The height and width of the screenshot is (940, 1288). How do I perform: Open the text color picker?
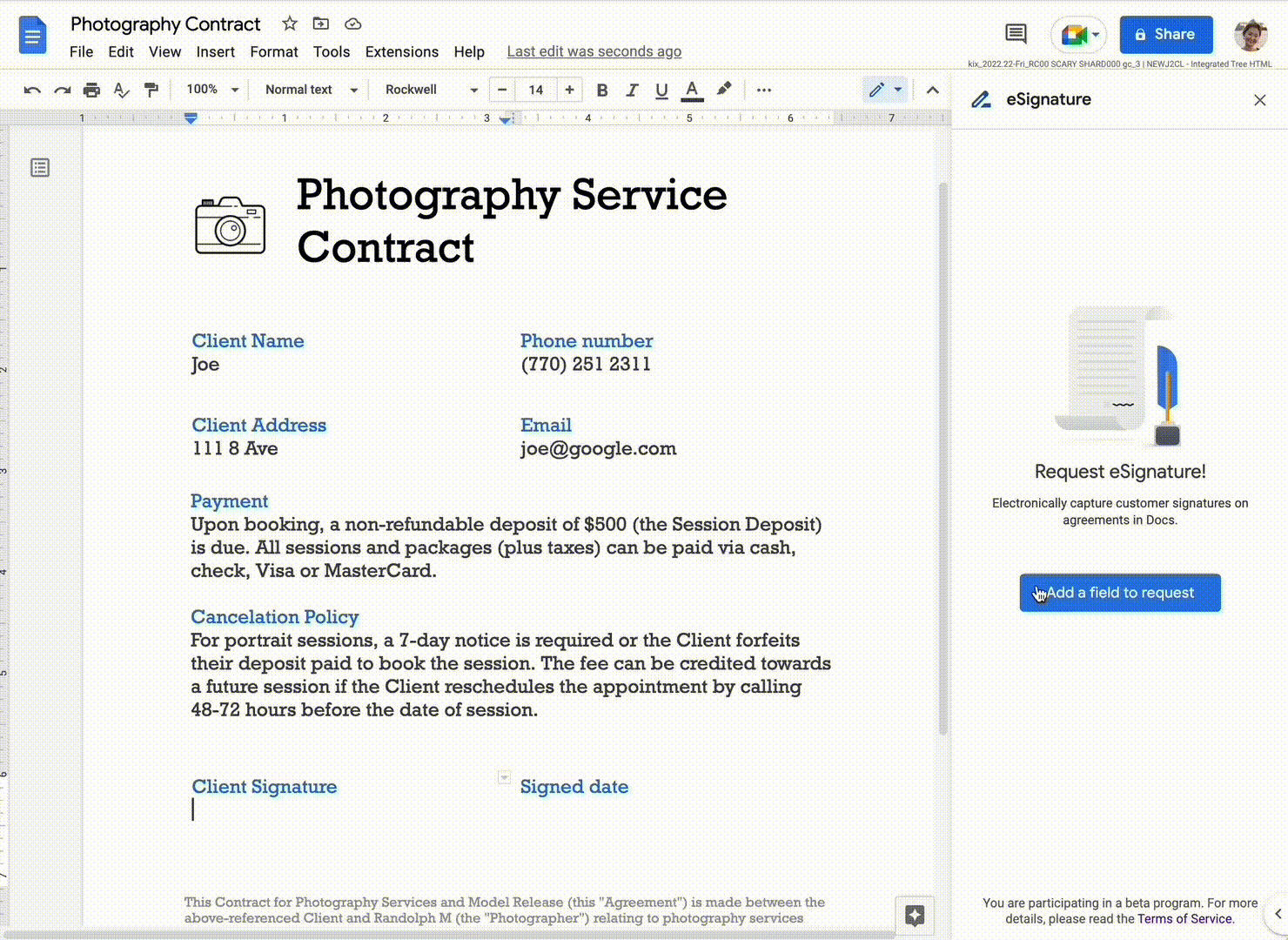tap(692, 90)
